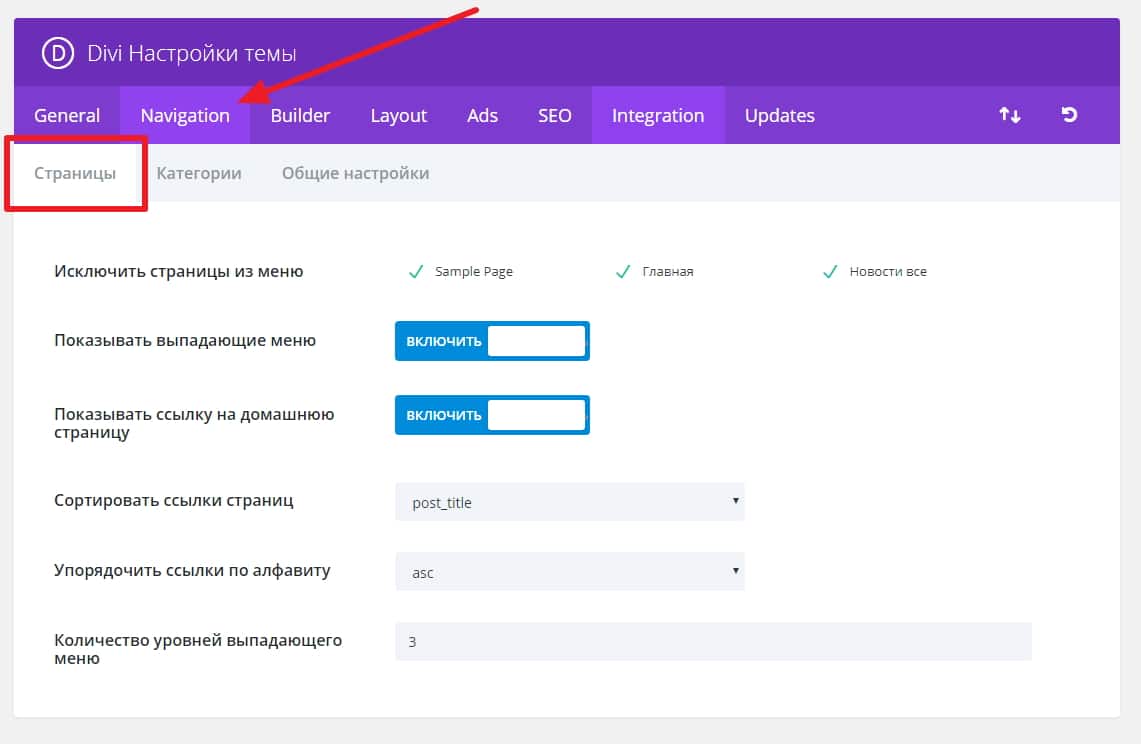Disable Показывать выпадающие меню toggle
Viewport: 1141px width, 744px height.
(492, 341)
